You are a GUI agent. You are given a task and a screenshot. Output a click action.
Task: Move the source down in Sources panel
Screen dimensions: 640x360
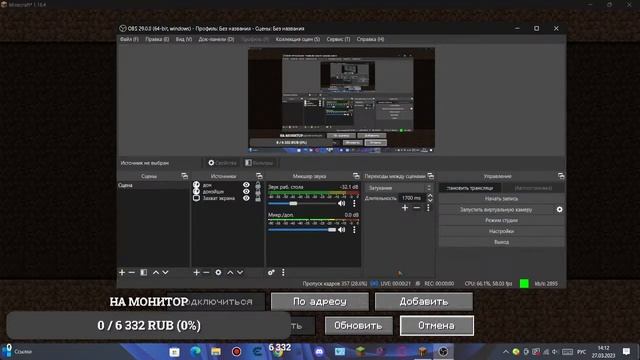point(240,272)
